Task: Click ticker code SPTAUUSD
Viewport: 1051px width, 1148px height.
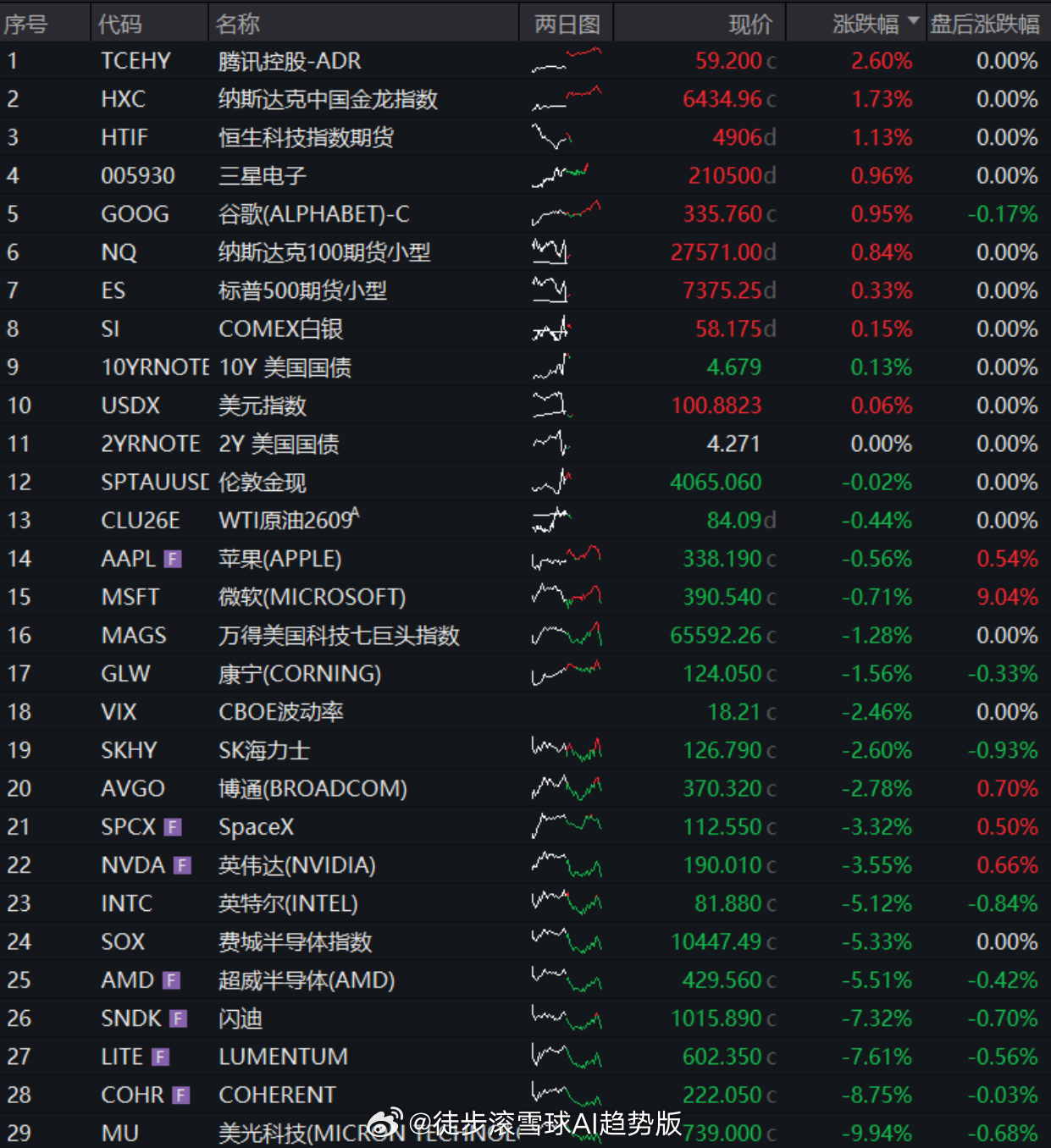Action: (x=154, y=483)
